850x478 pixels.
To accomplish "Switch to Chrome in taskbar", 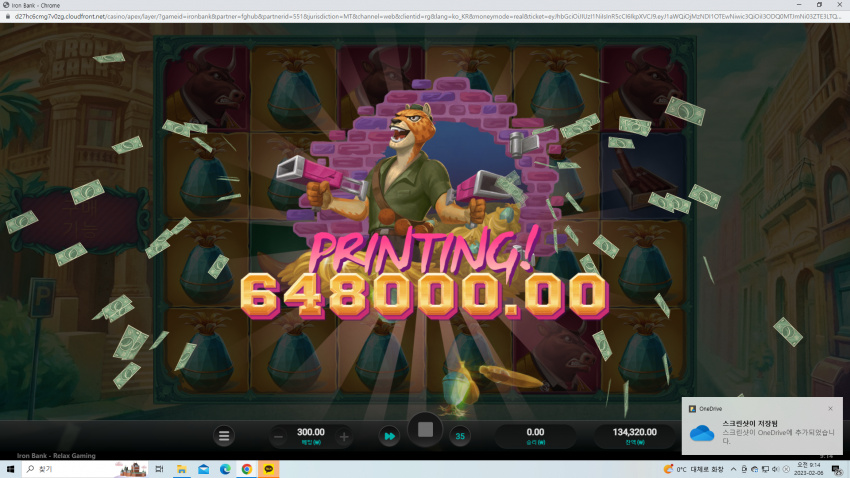I will coord(247,469).
